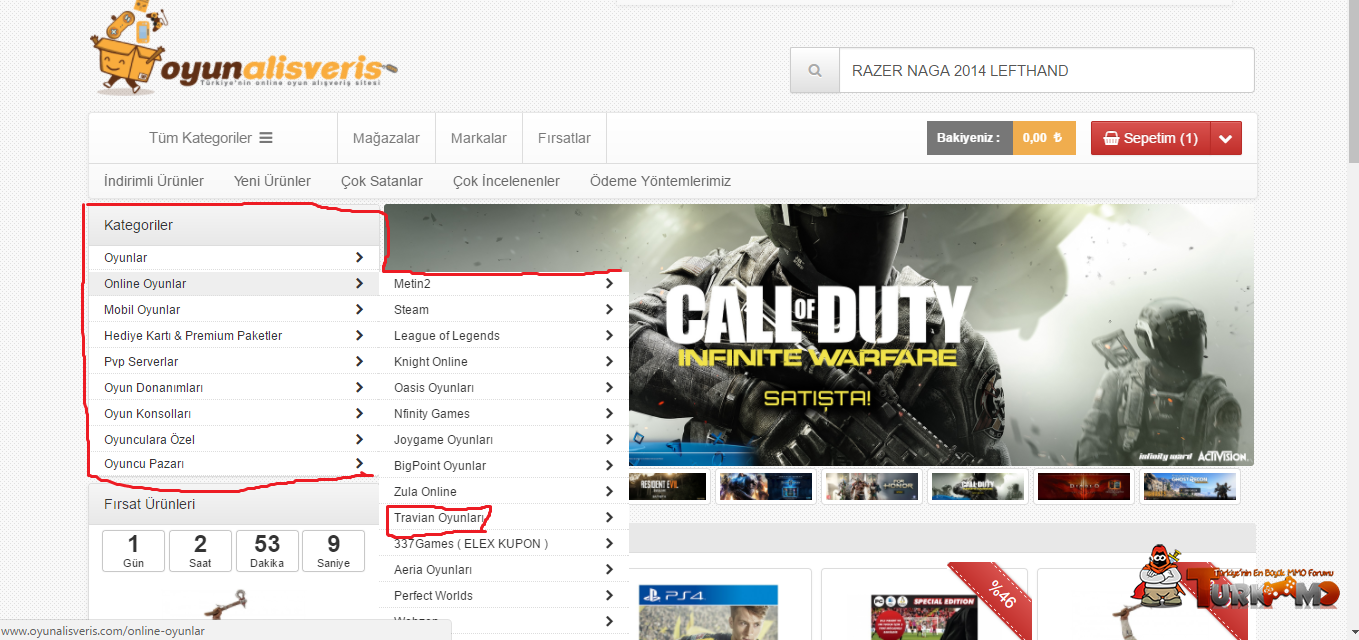
Task: Select Zula Online
Action: [504, 492]
